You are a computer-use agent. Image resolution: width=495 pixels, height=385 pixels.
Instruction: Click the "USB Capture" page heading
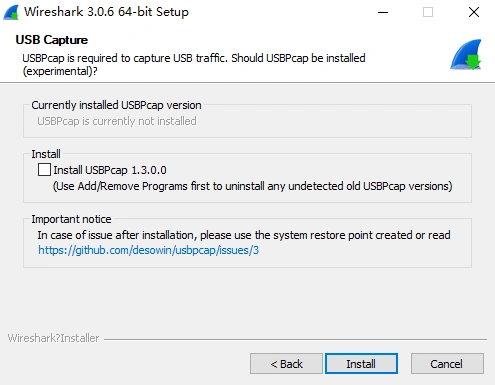(52, 40)
